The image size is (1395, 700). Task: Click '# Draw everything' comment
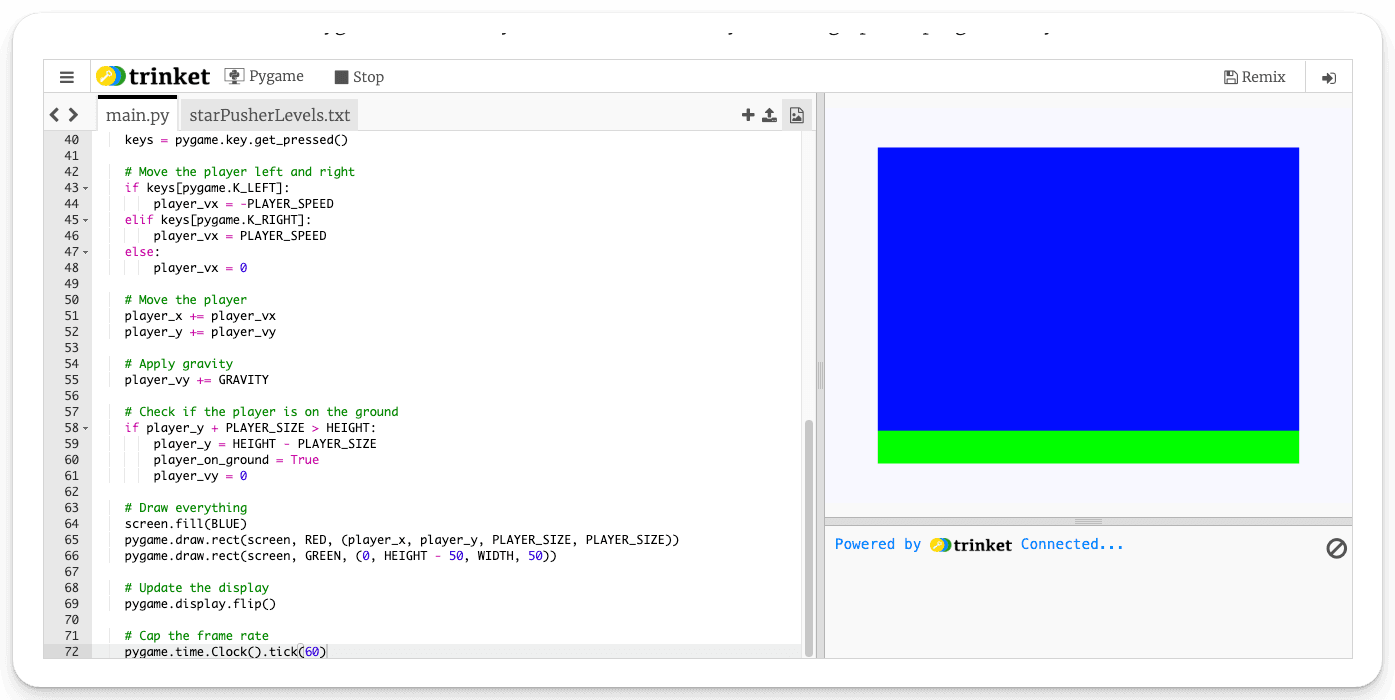click(x=186, y=508)
